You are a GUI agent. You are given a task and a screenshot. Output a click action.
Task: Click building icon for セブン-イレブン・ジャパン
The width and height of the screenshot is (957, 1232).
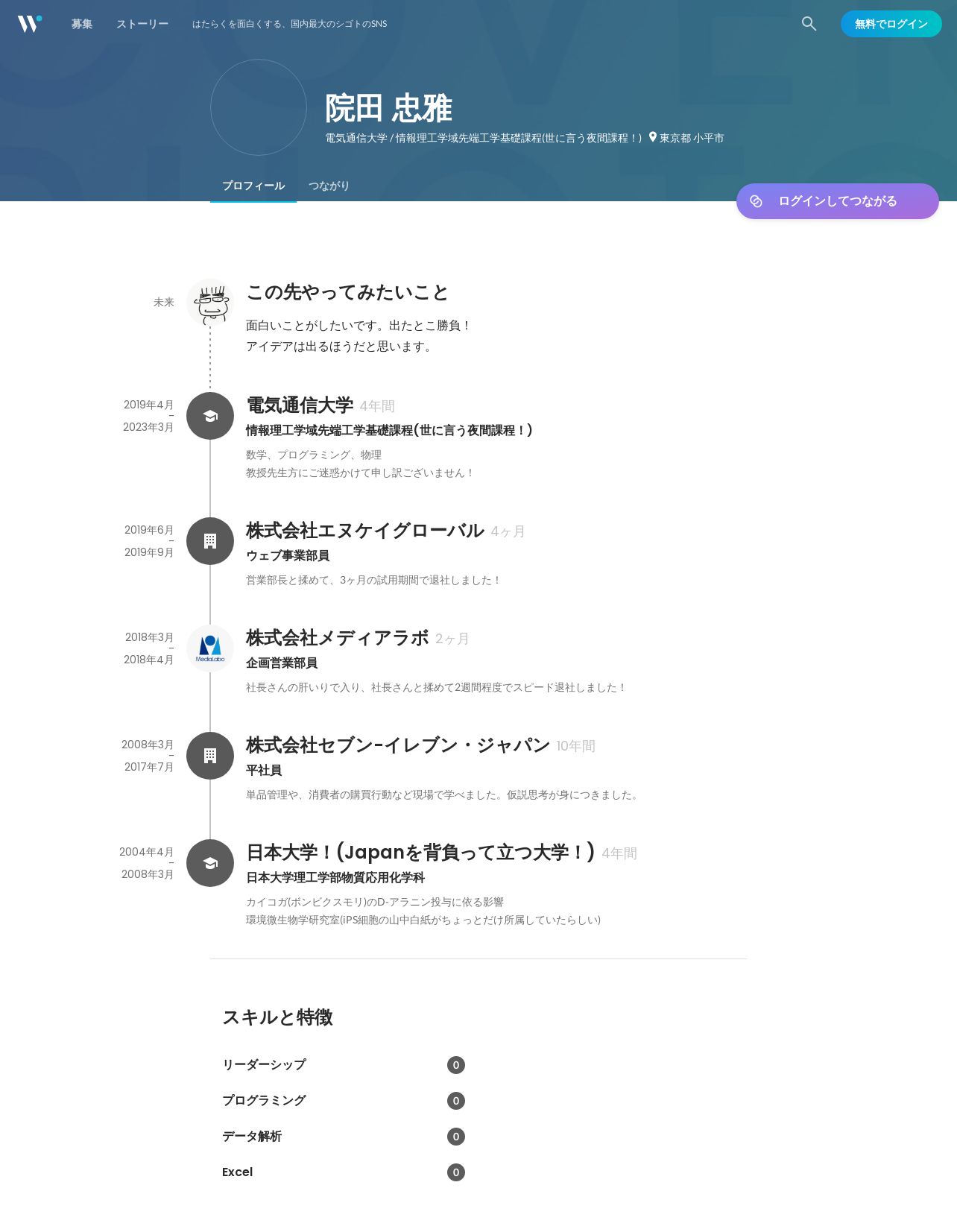(x=210, y=756)
